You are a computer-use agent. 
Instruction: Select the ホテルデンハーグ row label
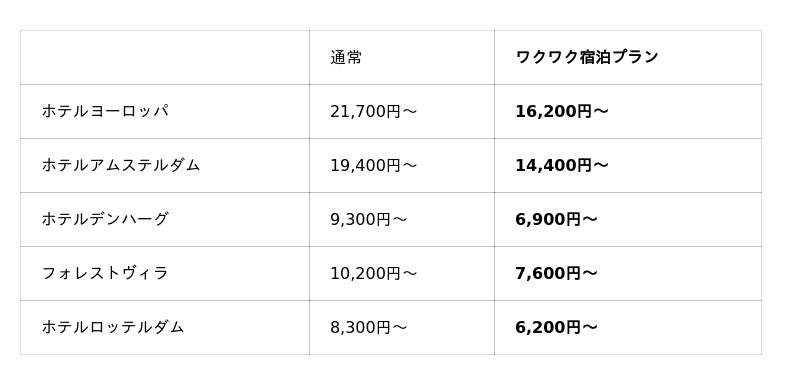105,219
